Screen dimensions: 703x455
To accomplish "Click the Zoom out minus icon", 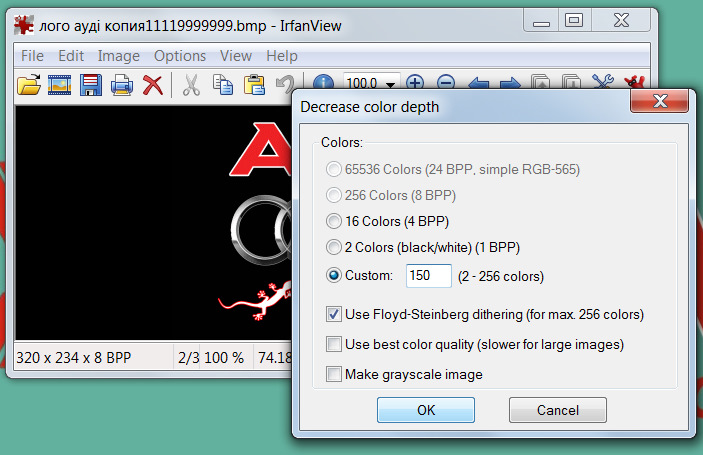I will pos(446,82).
